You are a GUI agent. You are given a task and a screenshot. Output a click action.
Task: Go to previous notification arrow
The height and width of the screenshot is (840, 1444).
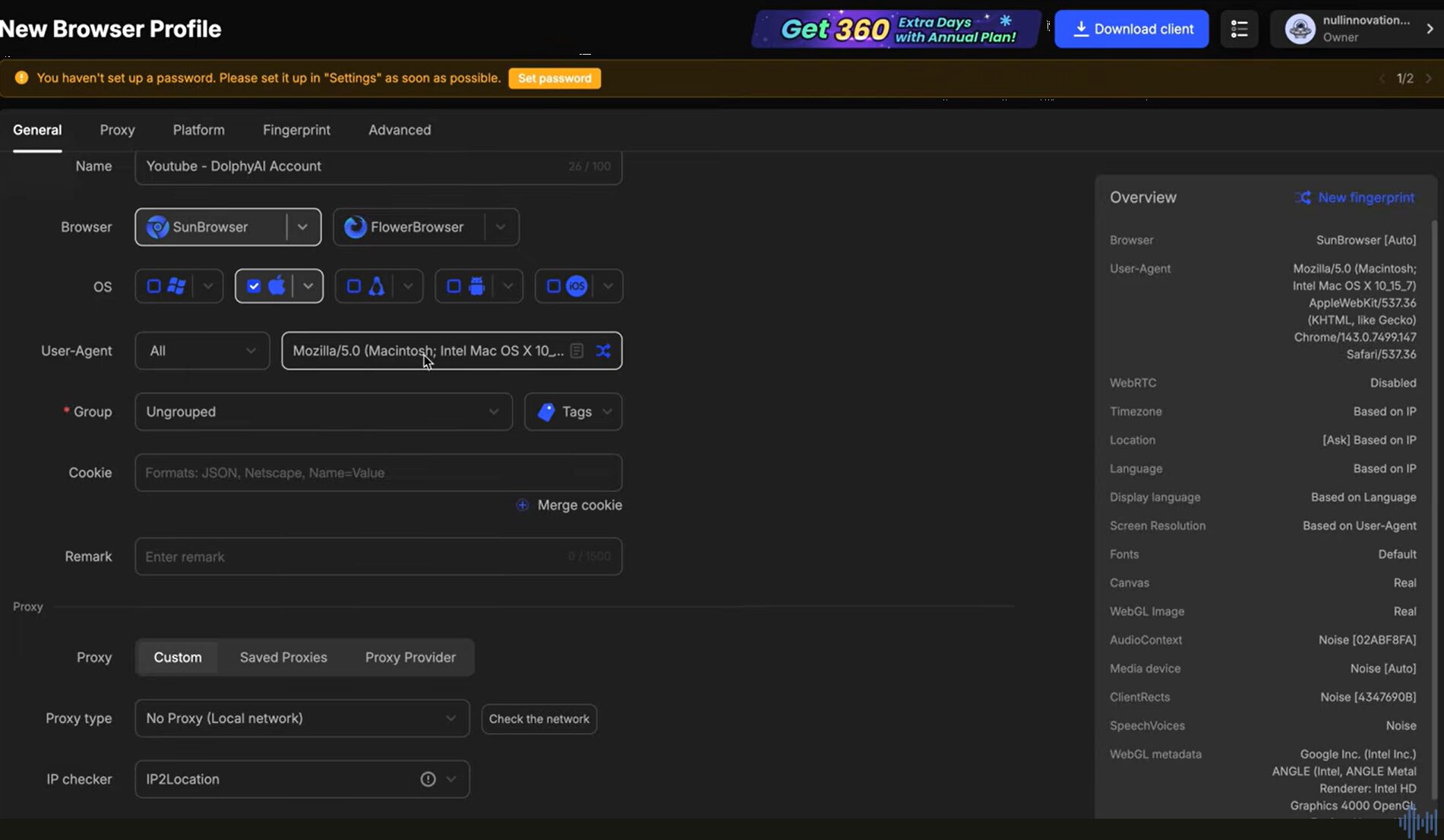pyautogui.click(x=1382, y=78)
